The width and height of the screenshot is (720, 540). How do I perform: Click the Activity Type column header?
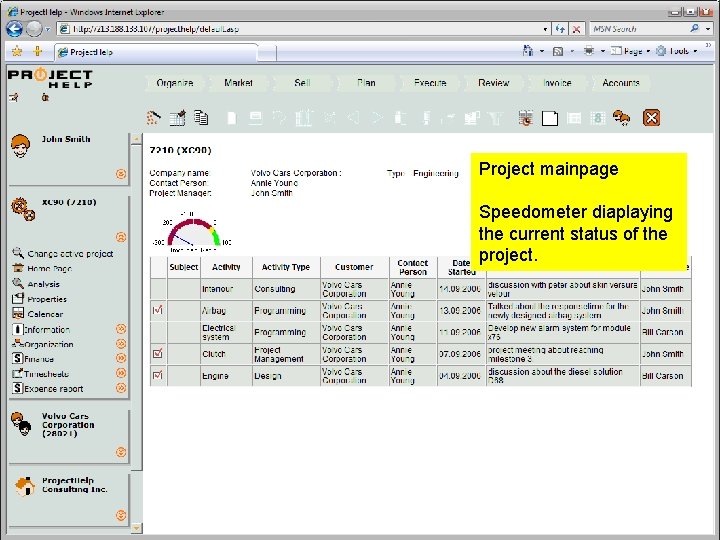point(286,267)
